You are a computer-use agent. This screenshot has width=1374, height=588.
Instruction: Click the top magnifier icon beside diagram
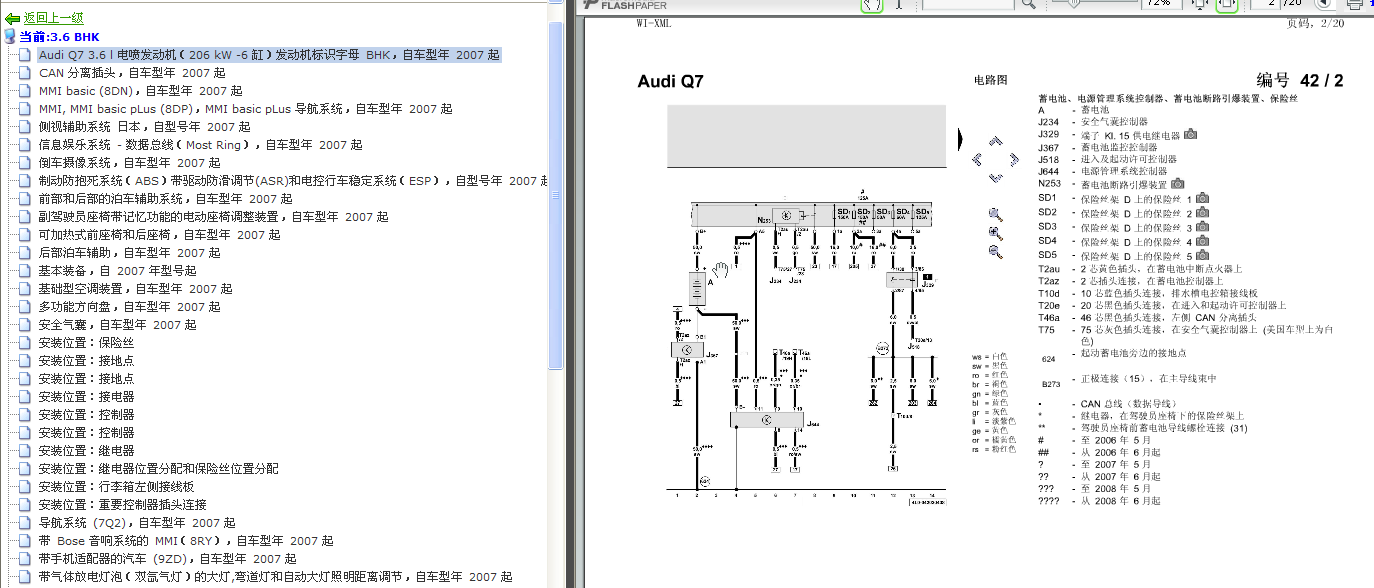995,214
